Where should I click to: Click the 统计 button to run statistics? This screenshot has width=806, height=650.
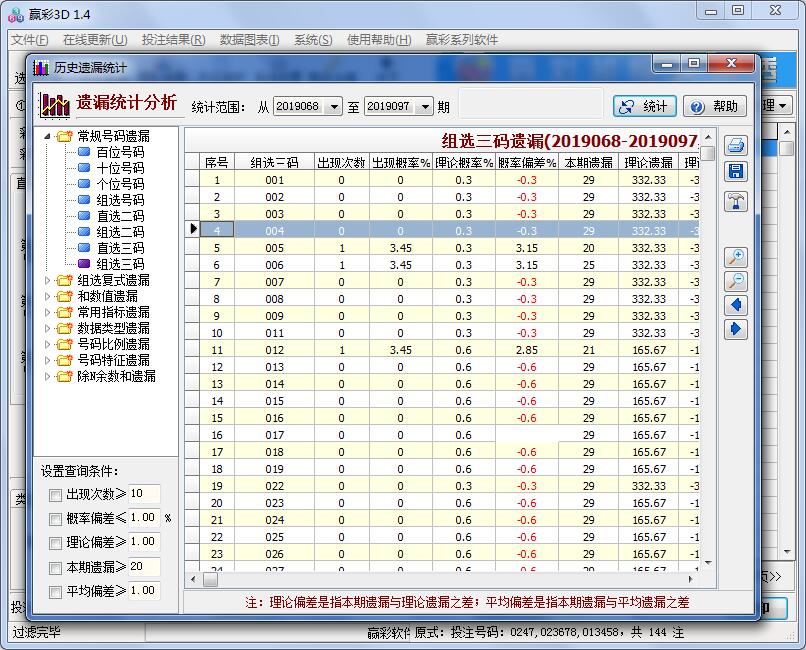[x=644, y=104]
